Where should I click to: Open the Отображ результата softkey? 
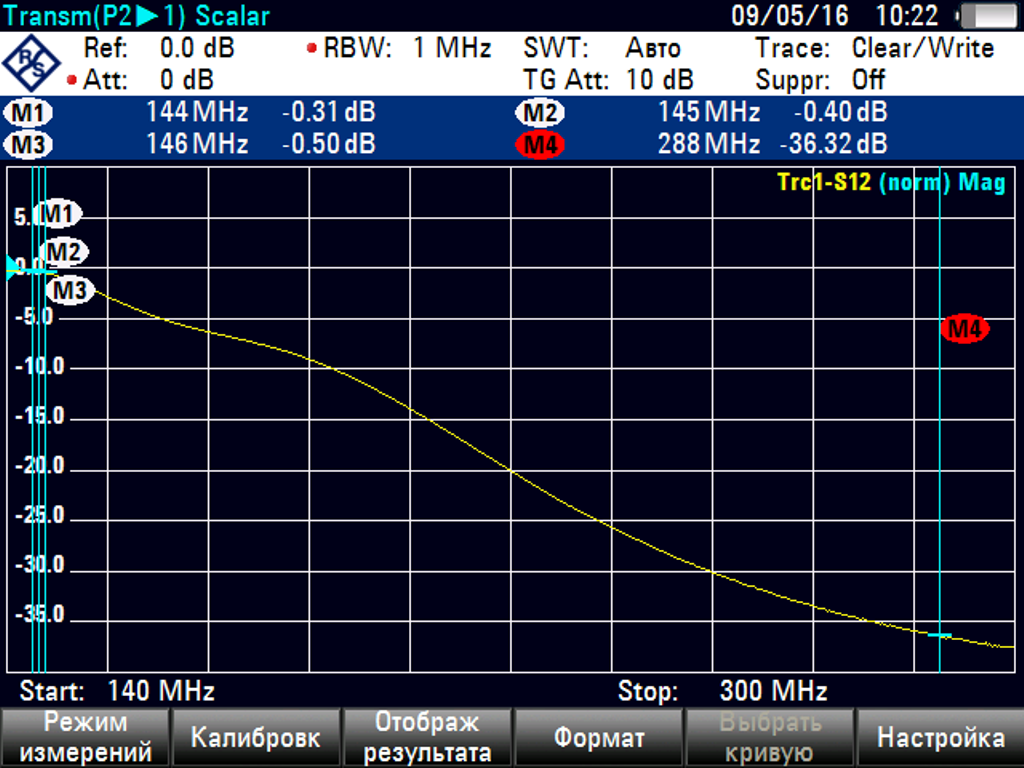(x=427, y=738)
